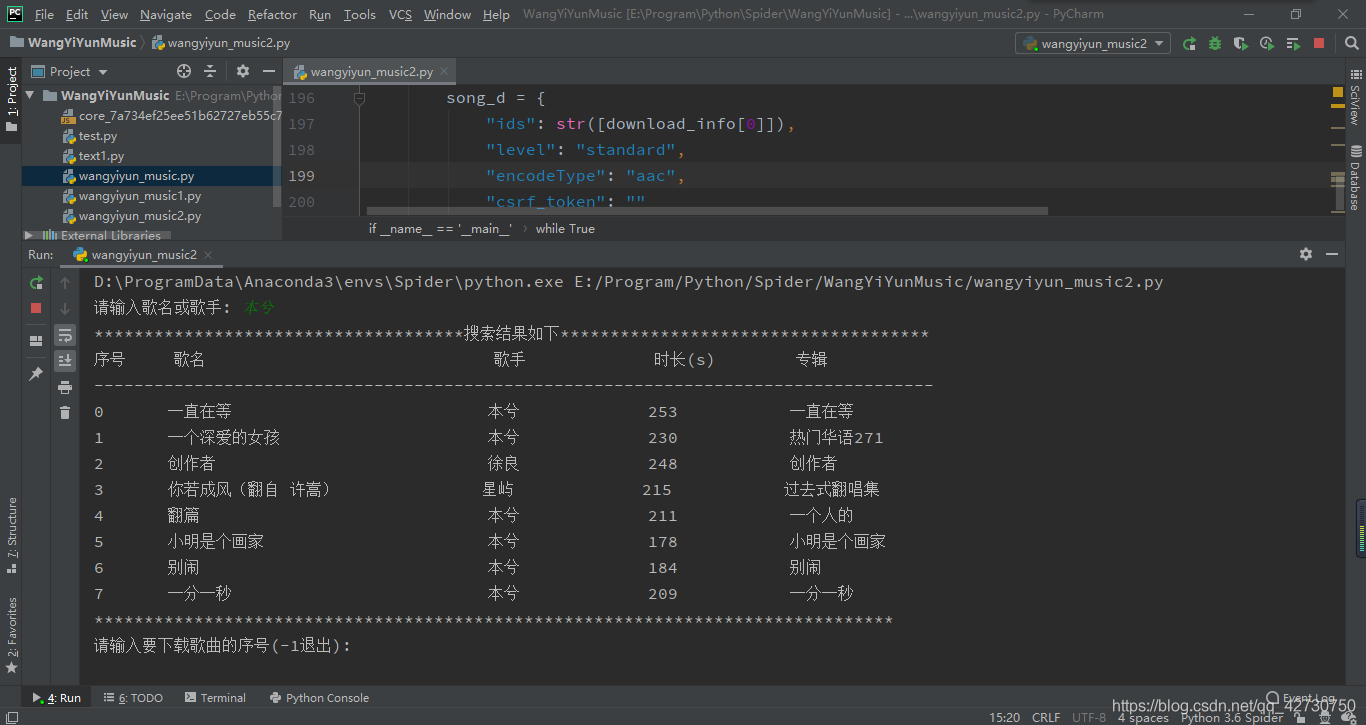Screen dimensions: 1366x725
Task: Toggle the 7: Structure tool window
Action: (x=11, y=535)
